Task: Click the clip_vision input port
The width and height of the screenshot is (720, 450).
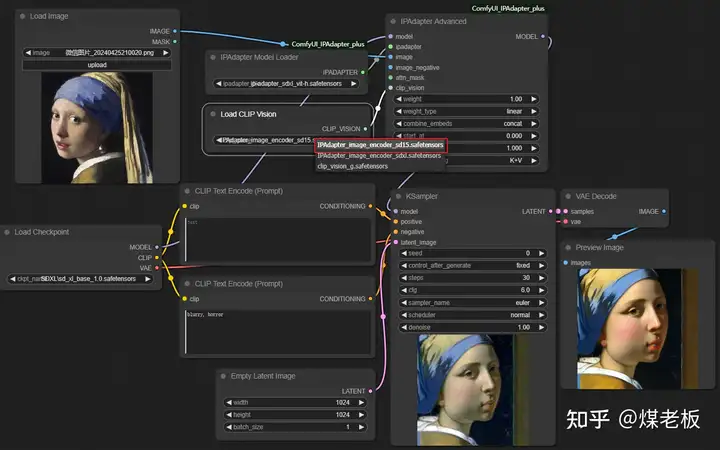Action: 391,88
